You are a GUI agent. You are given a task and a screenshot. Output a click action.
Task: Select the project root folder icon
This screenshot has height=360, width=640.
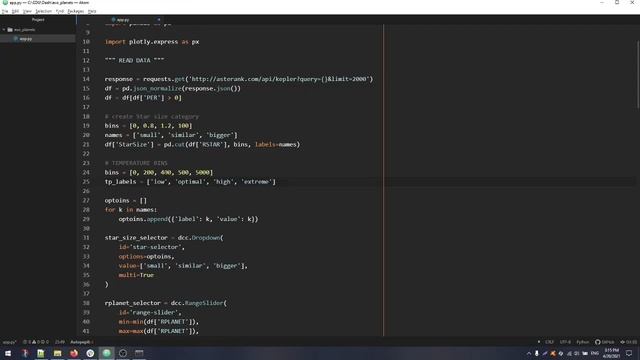pos(10,30)
